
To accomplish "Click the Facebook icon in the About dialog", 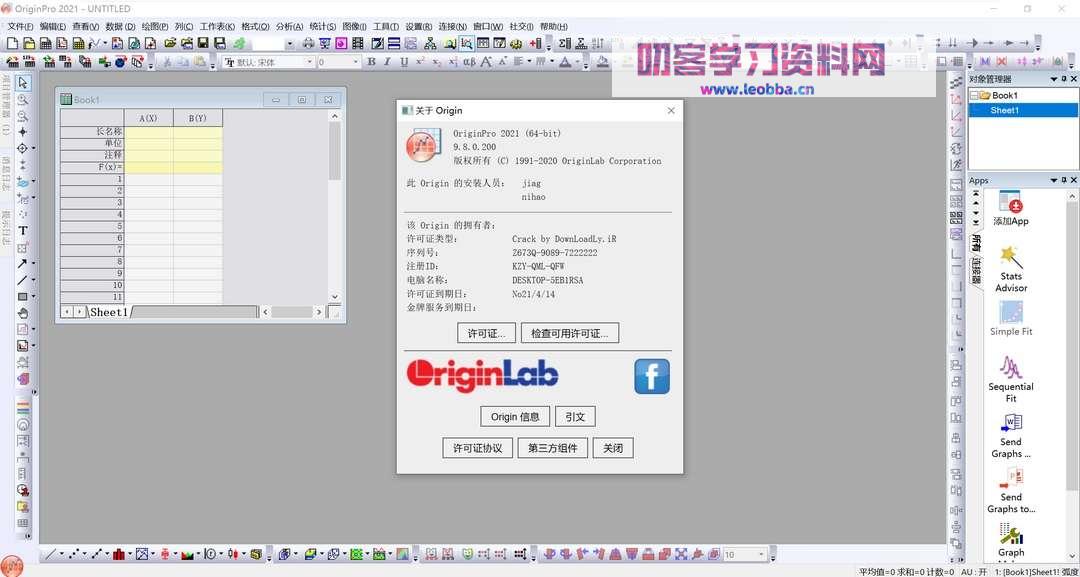I will (651, 377).
